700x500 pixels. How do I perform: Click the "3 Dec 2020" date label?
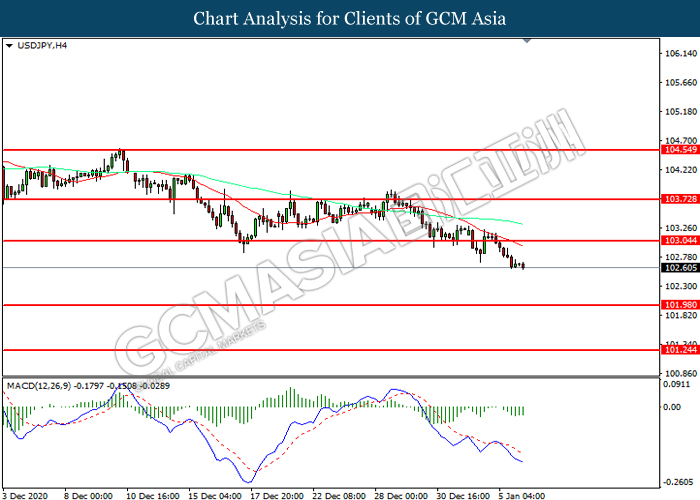[x=25, y=496]
